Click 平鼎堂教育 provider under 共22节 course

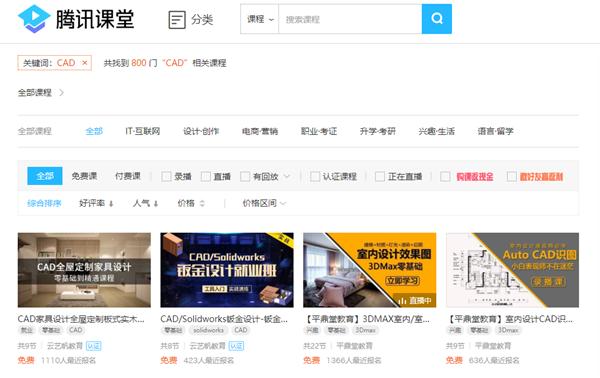354,346
